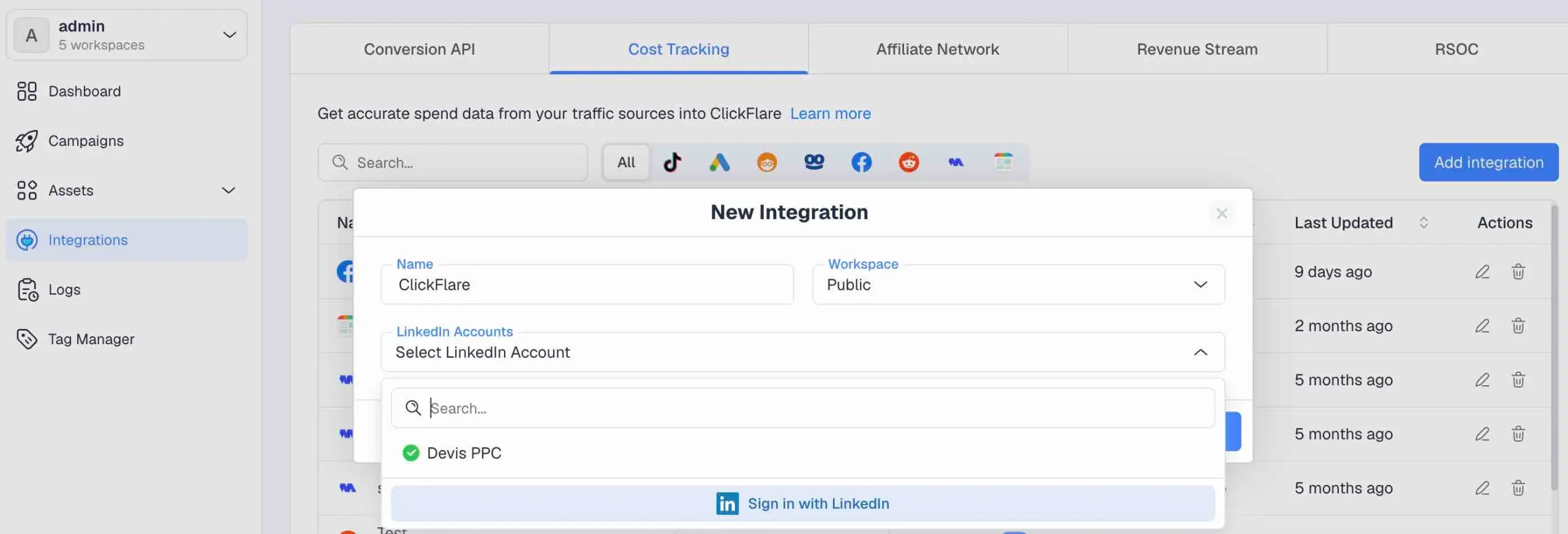
Task: Click the Sign in with LinkedIn button
Action: click(x=802, y=503)
